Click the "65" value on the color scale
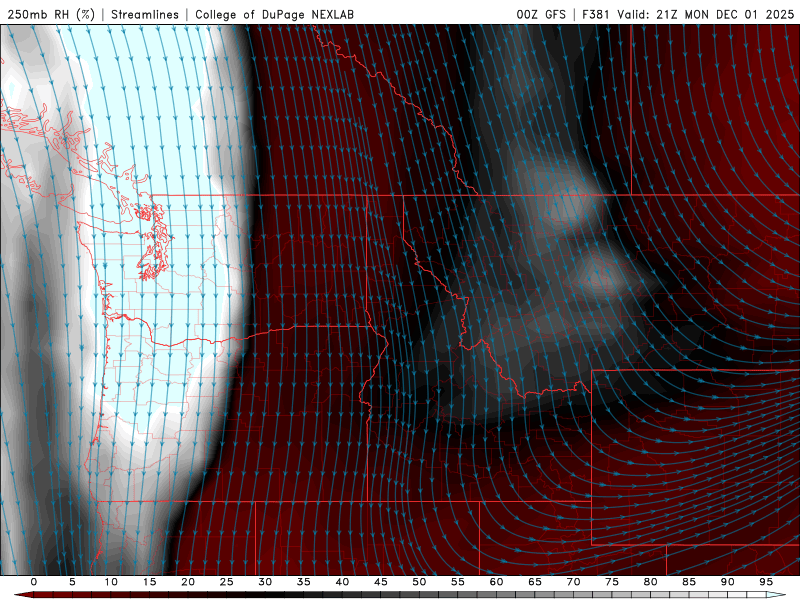This screenshot has height=600, width=800. click(535, 582)
